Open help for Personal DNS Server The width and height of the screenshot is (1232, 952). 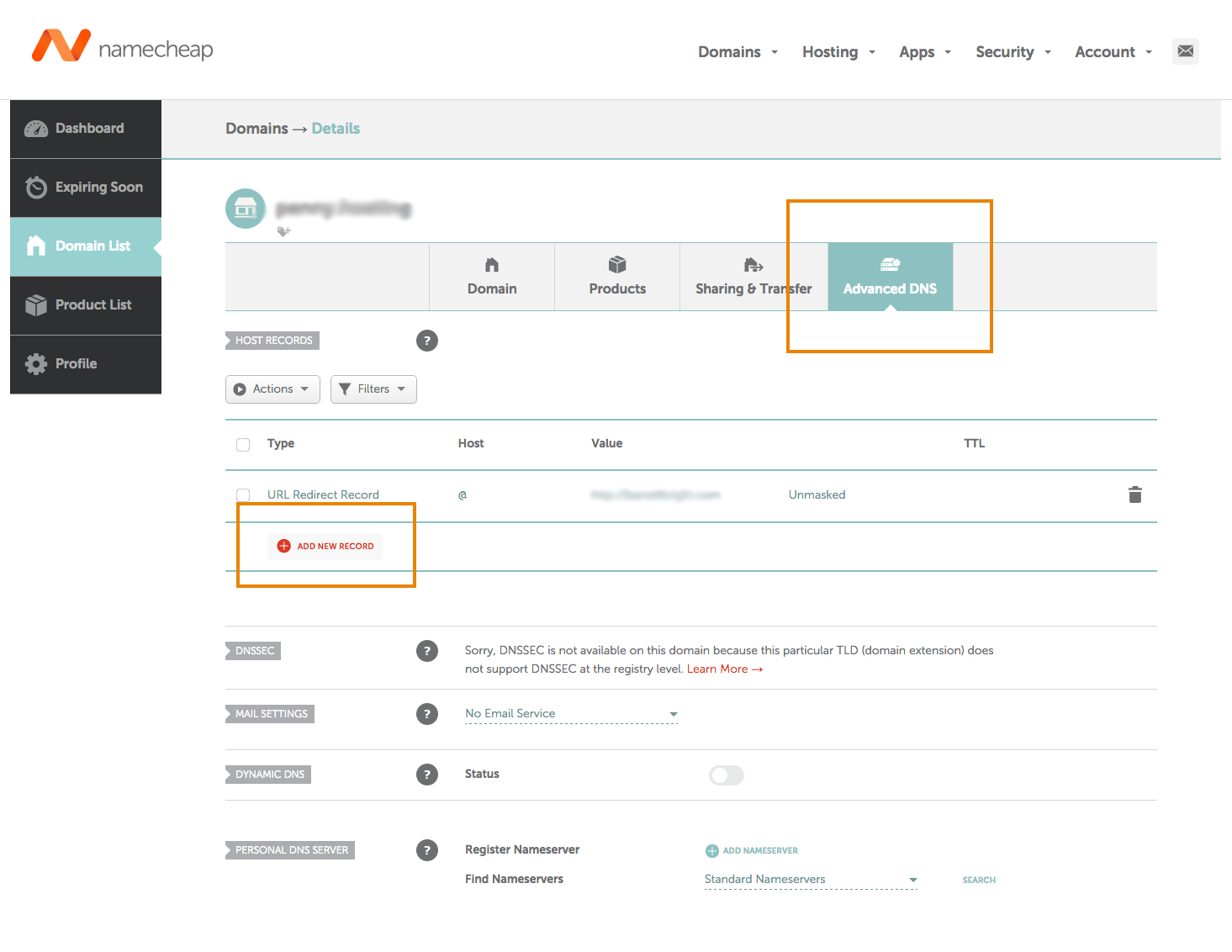point(426,850)
